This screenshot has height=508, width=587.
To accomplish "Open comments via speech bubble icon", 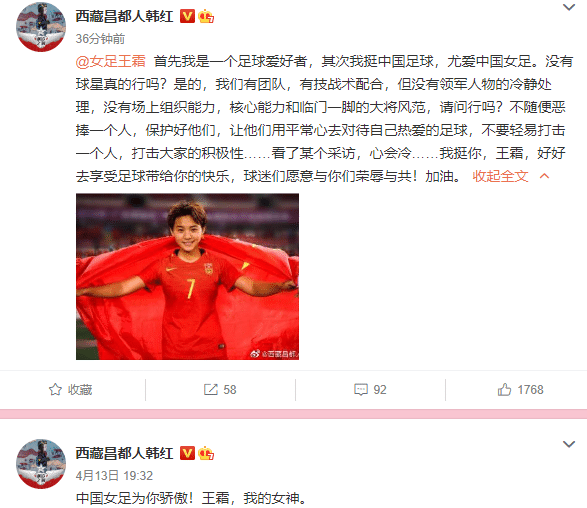I will (361, 389).
